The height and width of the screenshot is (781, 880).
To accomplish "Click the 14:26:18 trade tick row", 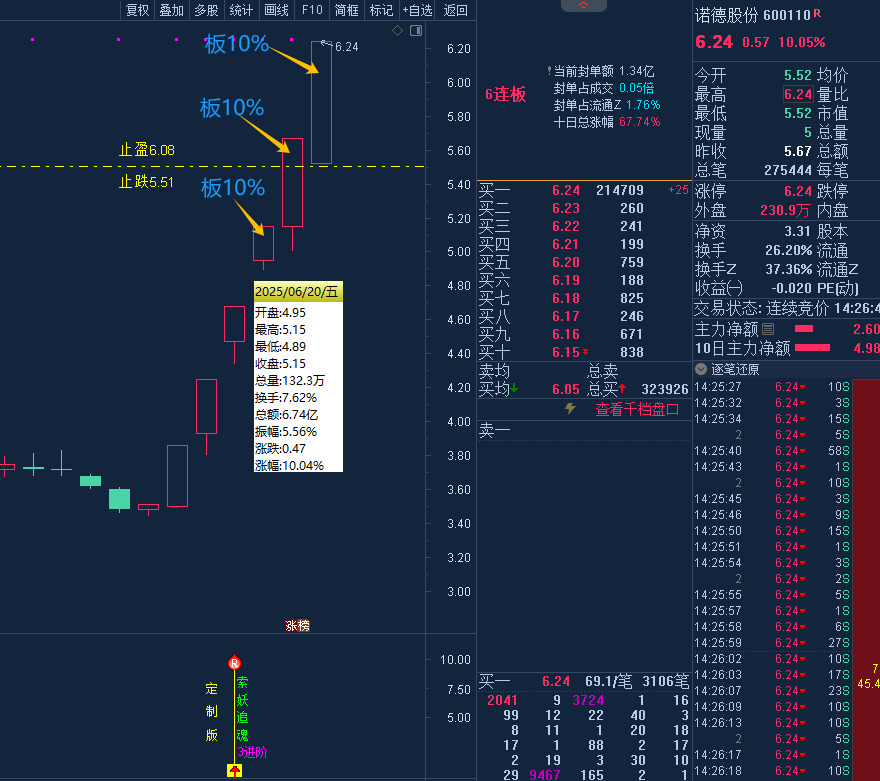I will [772, 771].
